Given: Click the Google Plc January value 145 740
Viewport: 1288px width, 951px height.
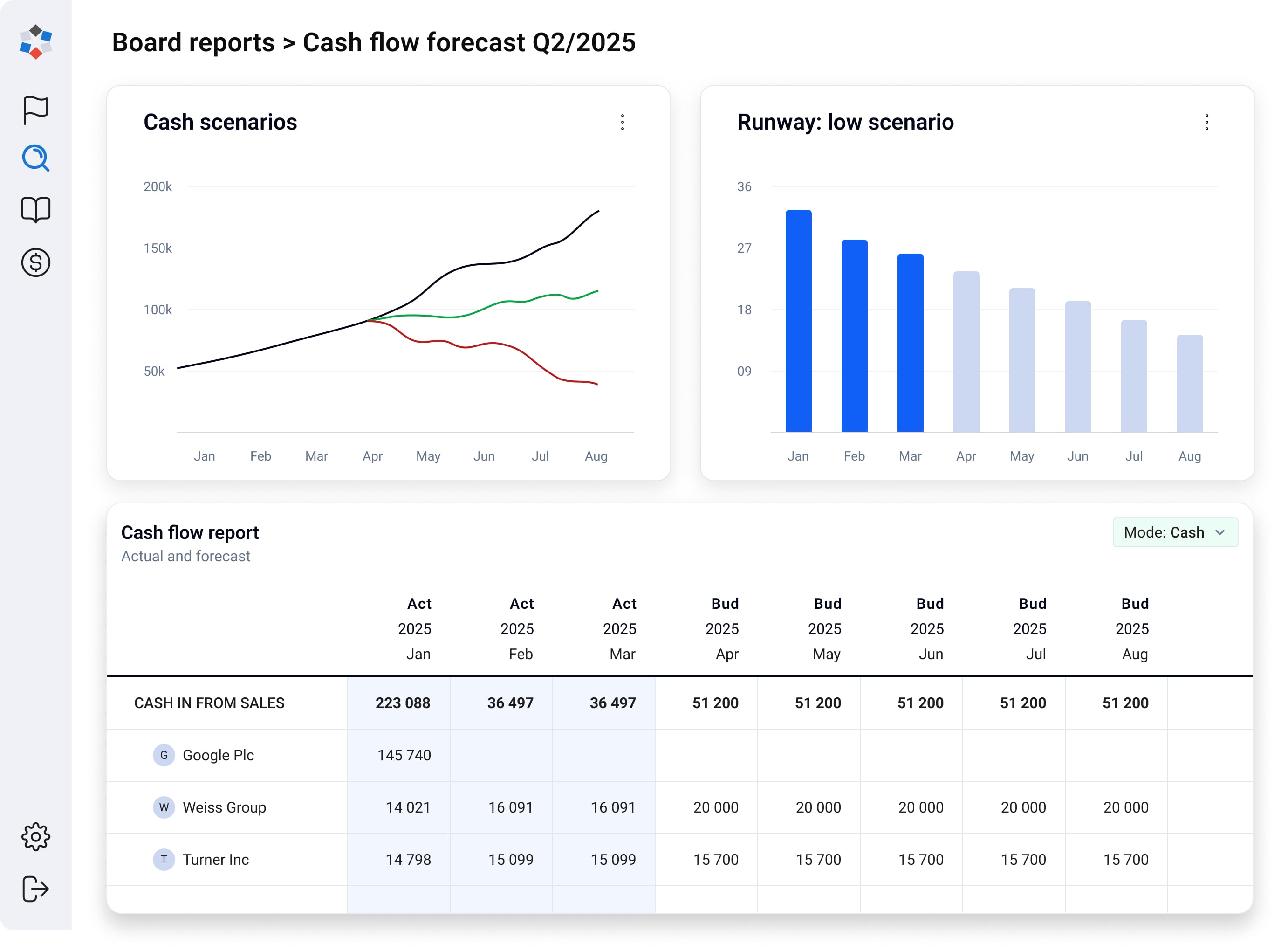Looking at the screenshot, I should pyautogui.click(x=404, y=755).
